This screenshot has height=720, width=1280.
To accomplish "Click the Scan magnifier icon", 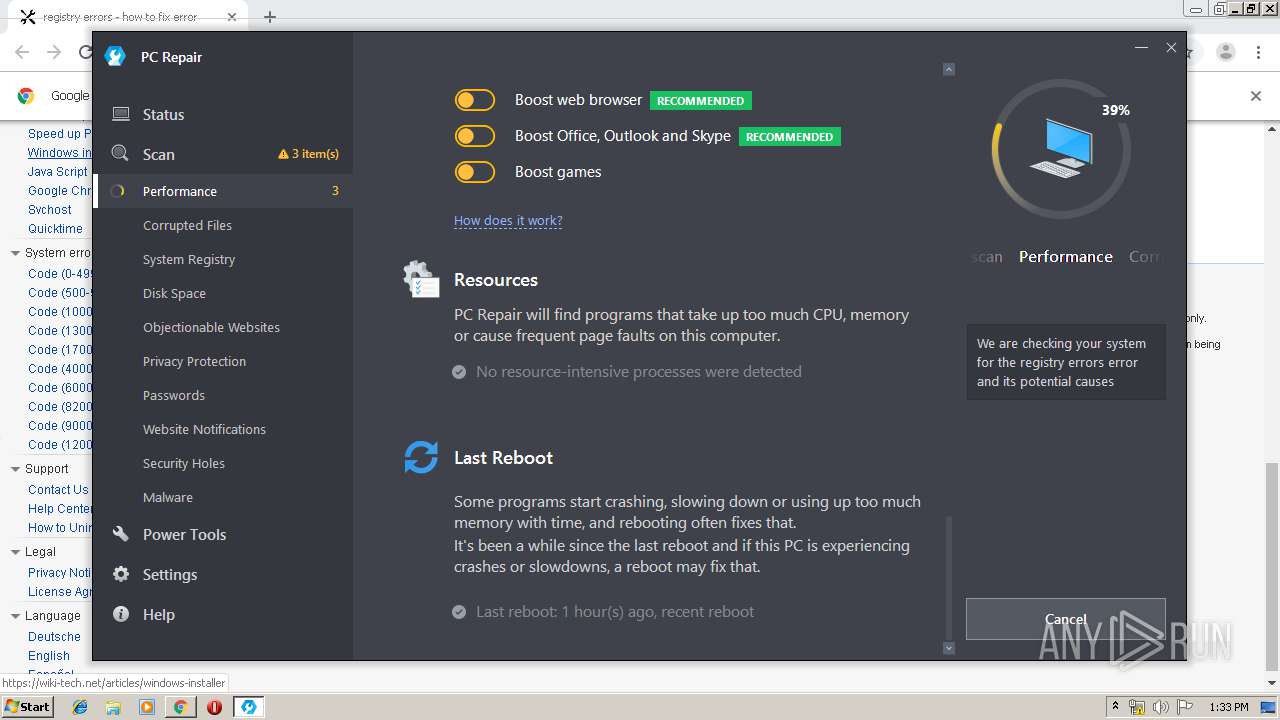I will 120,153.
